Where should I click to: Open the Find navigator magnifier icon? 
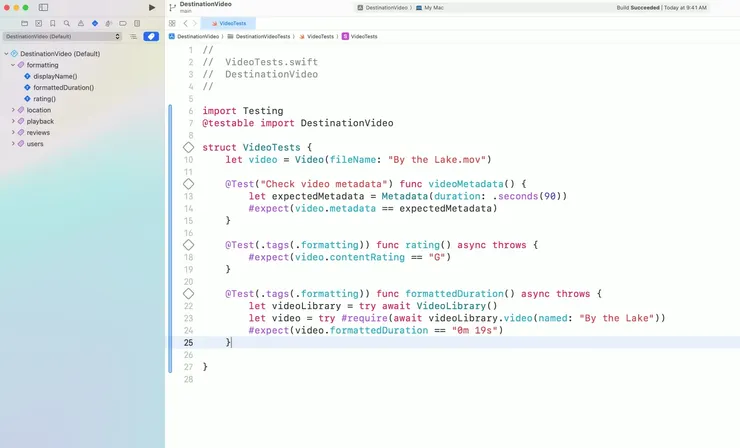pyautogui.click(x=67, y=23)
